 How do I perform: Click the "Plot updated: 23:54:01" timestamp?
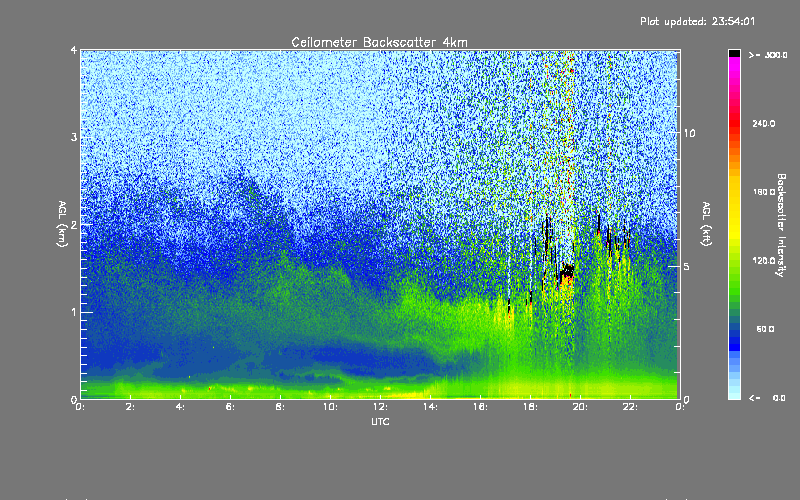(697, 21)
